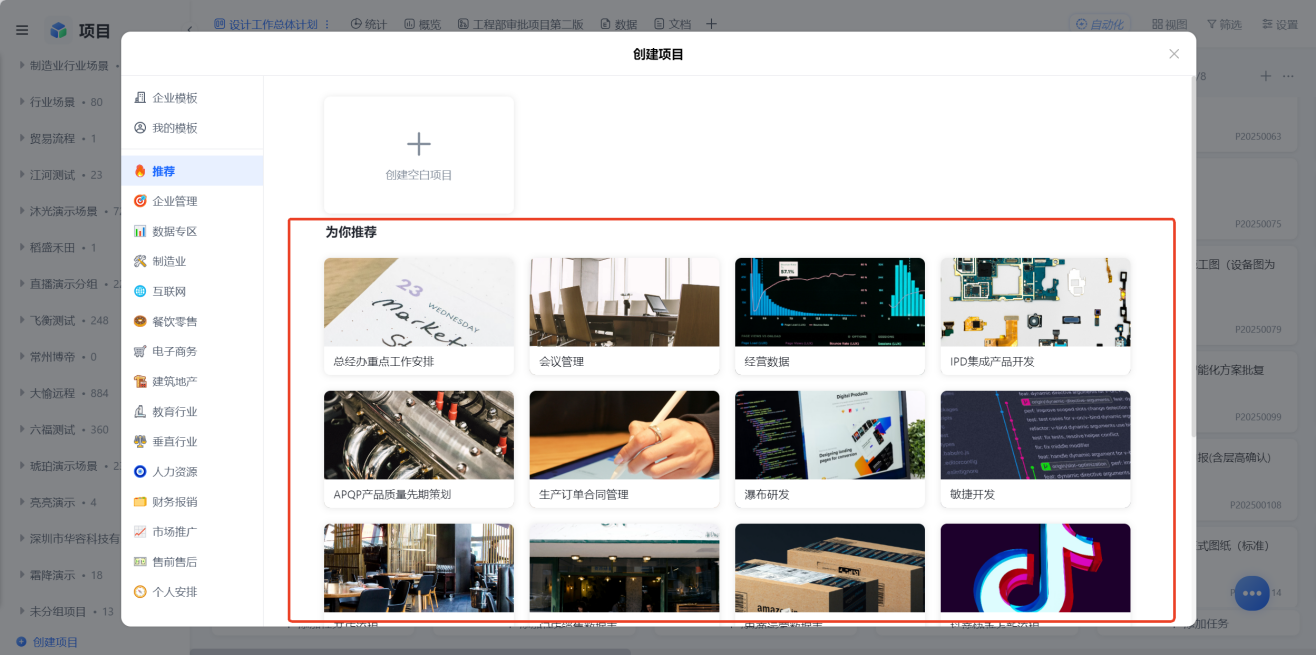
Task: Click the blue floating chat bubble button
Action: pos(1251,592)
